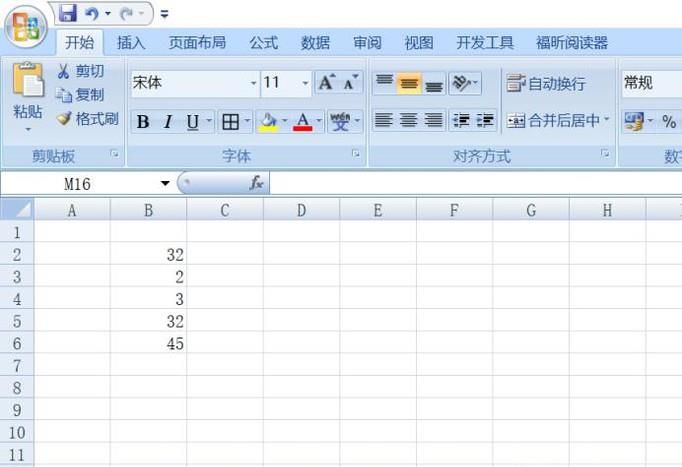Open borders options dropdown arrow
Viewport: 682px width, 467px height.
(247, 120)
